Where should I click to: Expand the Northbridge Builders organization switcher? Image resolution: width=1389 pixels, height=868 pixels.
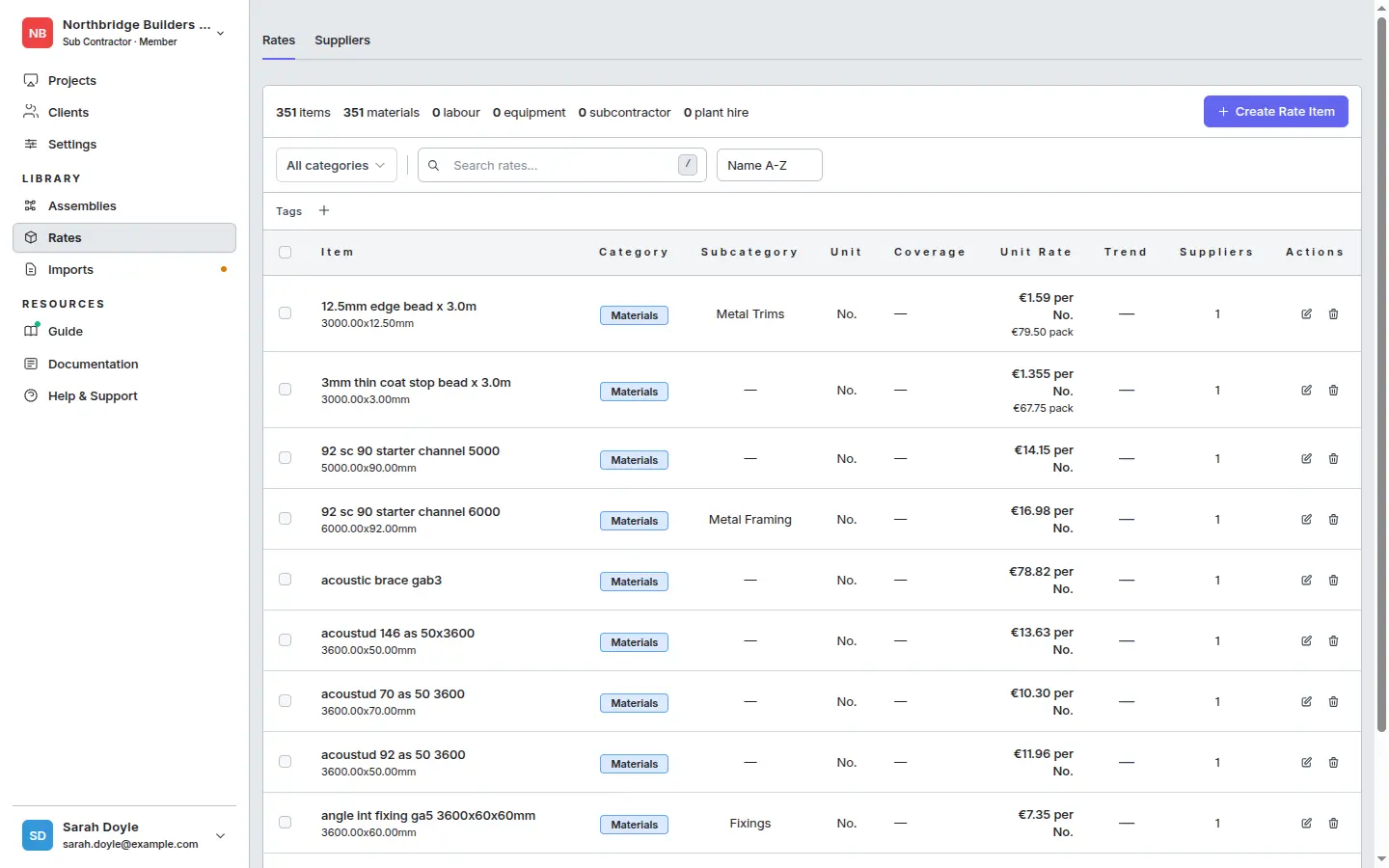click(x=123, y=33)
